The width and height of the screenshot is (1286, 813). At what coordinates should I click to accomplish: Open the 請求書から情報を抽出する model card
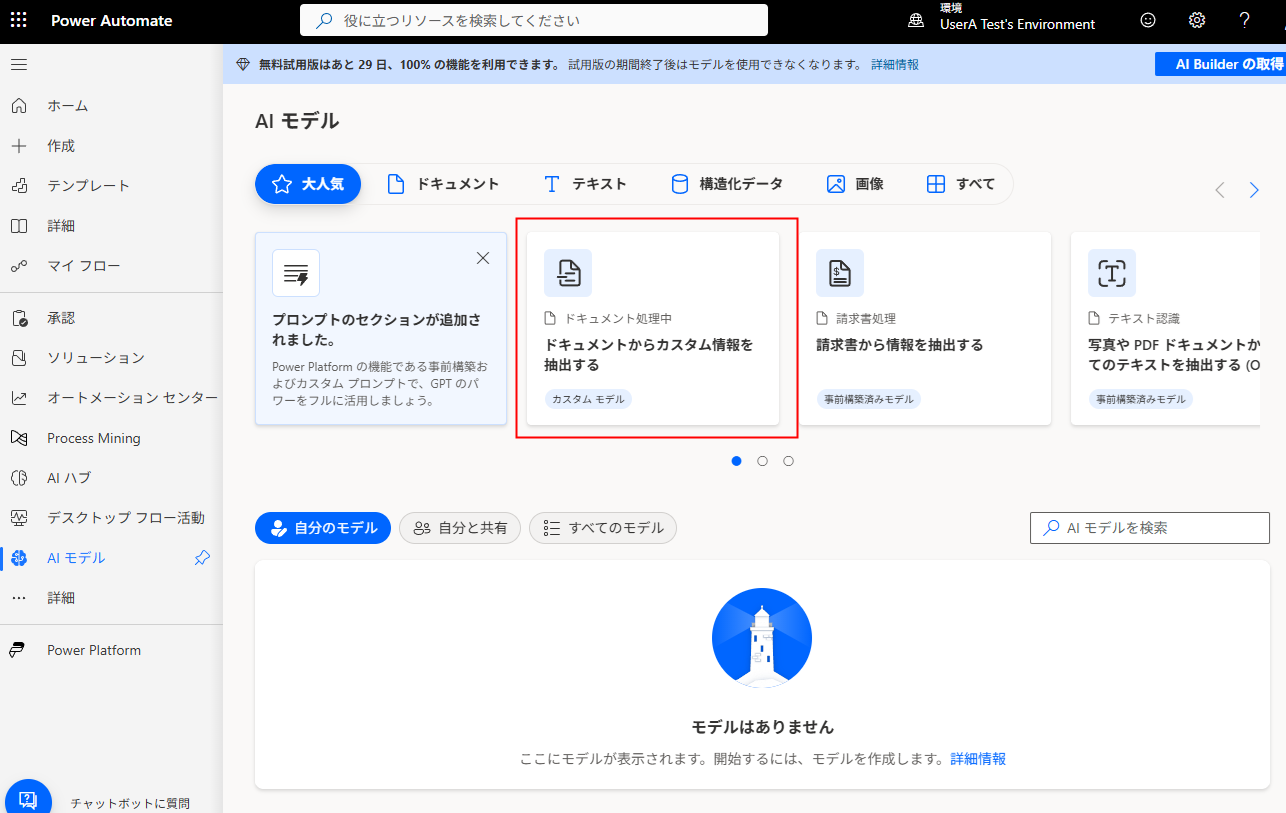pyautogui.click(x=925, y=329)
